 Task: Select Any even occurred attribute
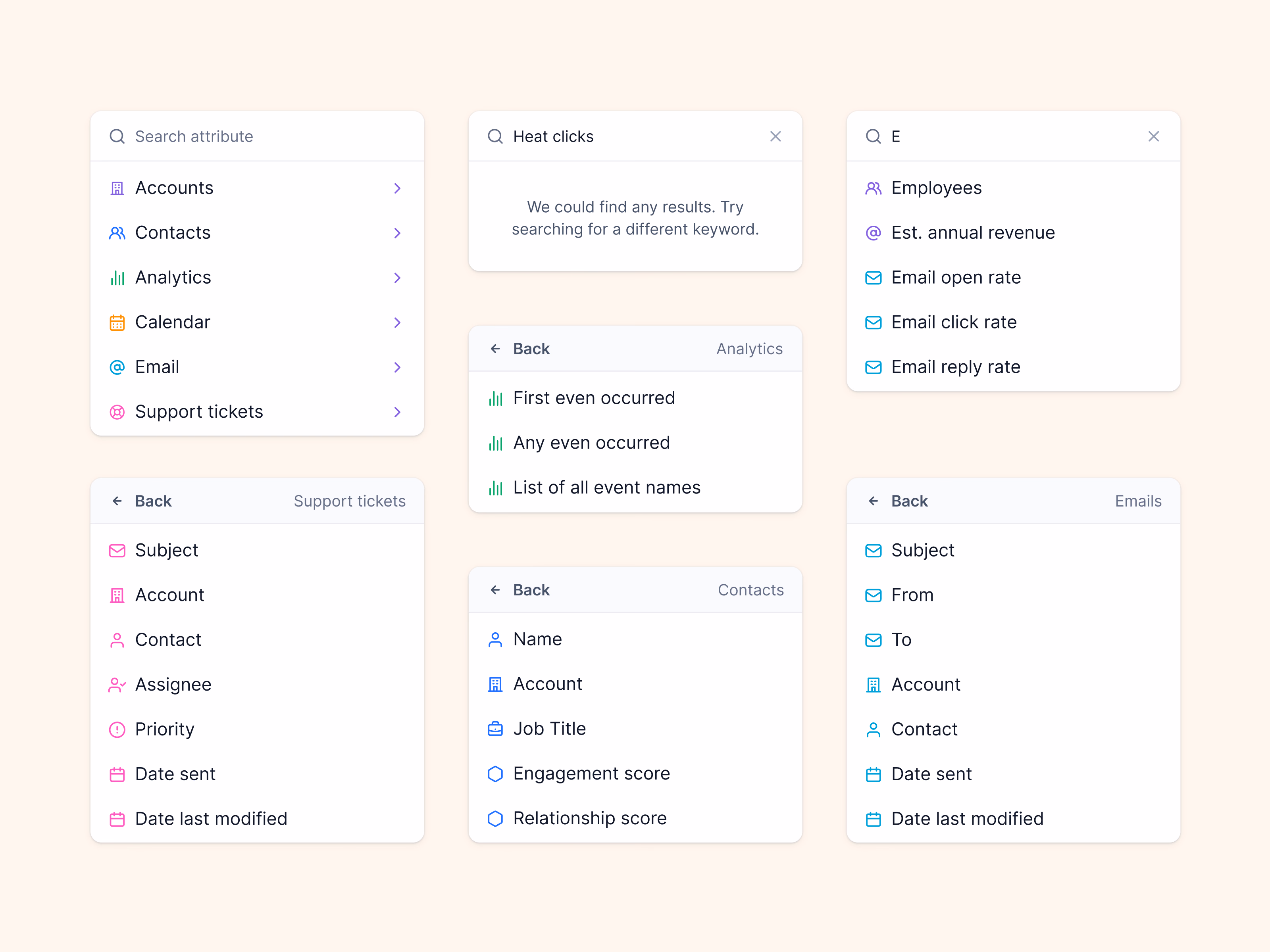coord(635,443)
